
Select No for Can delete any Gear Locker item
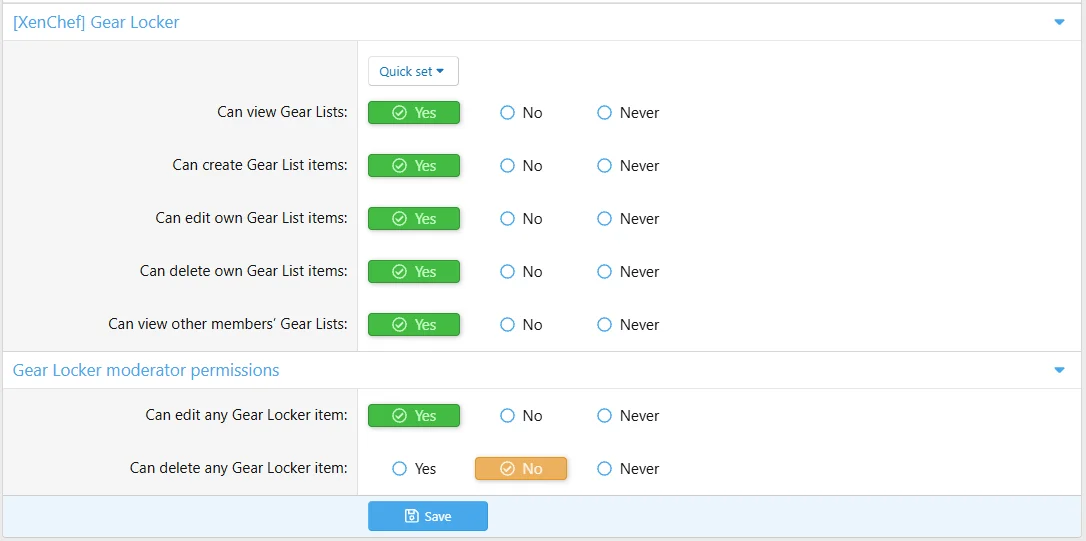tap(521, 469)
